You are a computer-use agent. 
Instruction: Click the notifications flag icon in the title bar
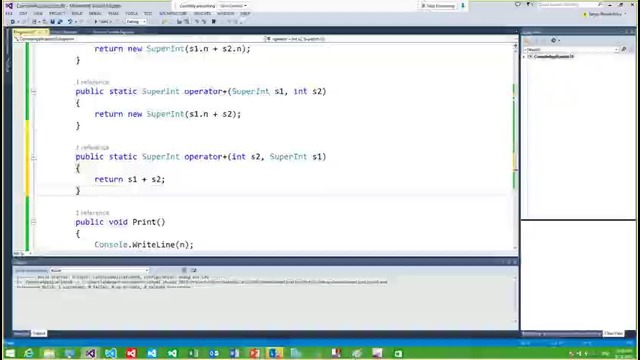pos(529,5)
